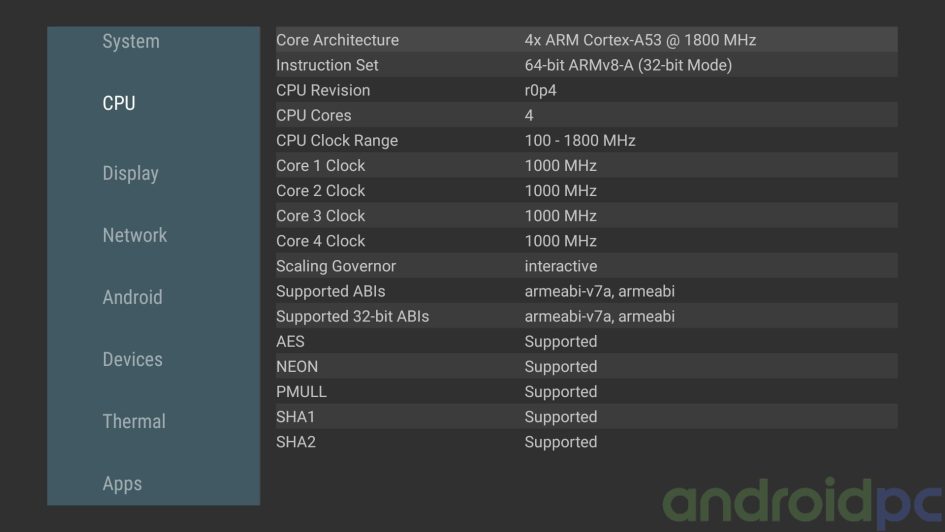
Task: Select the Supported 32-bit ABIs row
Action: [586, 316]
